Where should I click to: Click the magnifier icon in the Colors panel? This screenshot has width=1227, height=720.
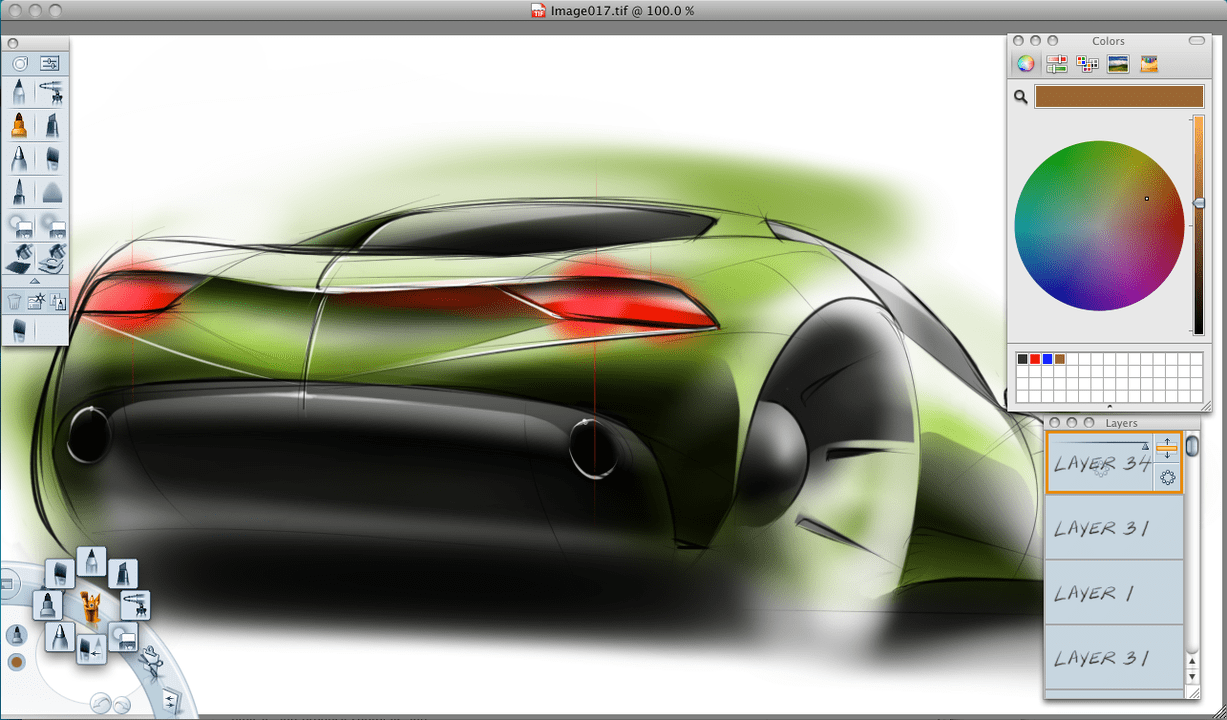(1020, 97)
